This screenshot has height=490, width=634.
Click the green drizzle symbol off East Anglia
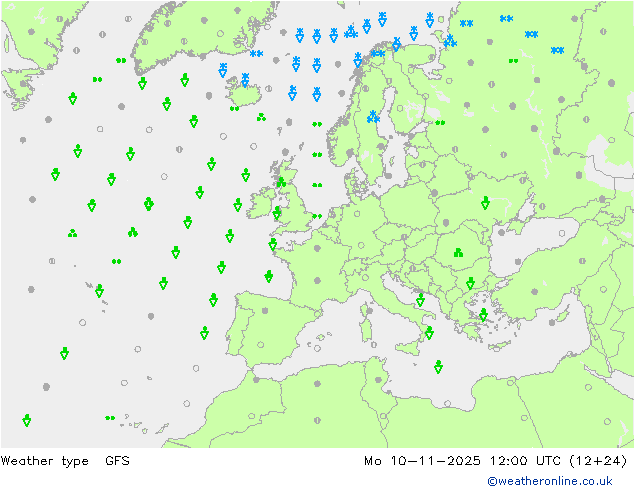(317, 216)
